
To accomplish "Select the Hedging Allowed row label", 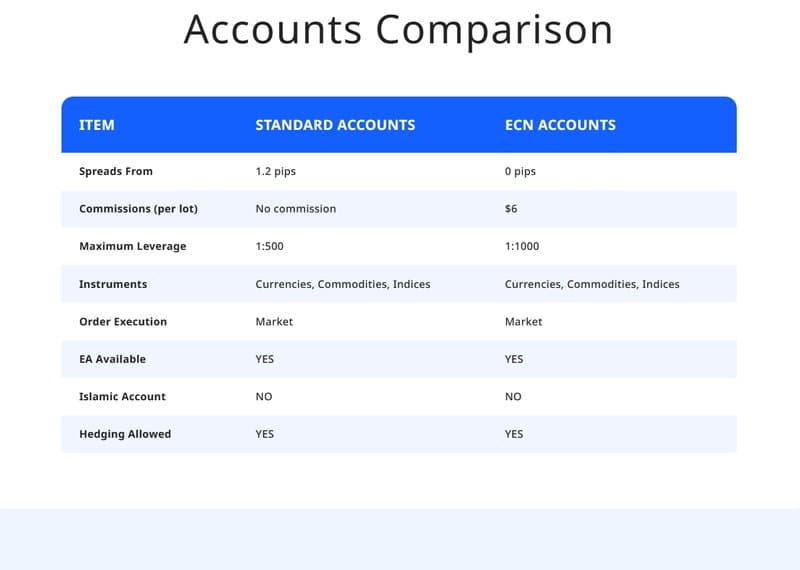I will coord(125,434).
